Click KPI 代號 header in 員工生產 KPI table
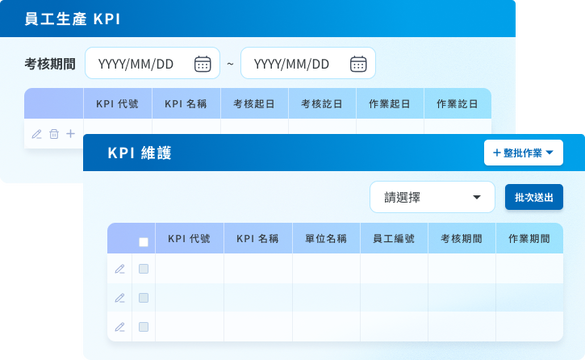 pyautogui.click(x=118, y=104)
